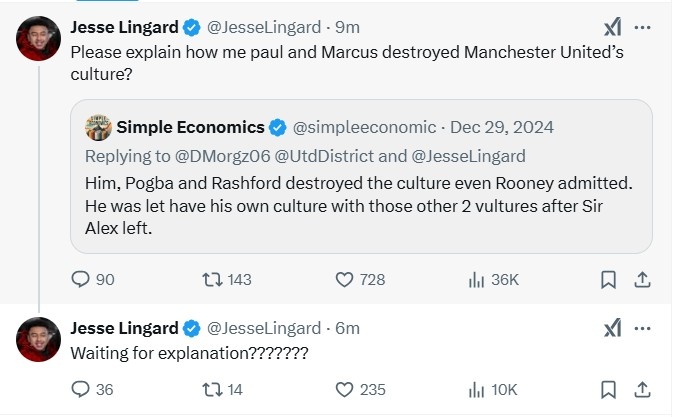Share the first Jesse Lingard tweet
The height and width of the screenshot is (417, 679).
(644, 280)
